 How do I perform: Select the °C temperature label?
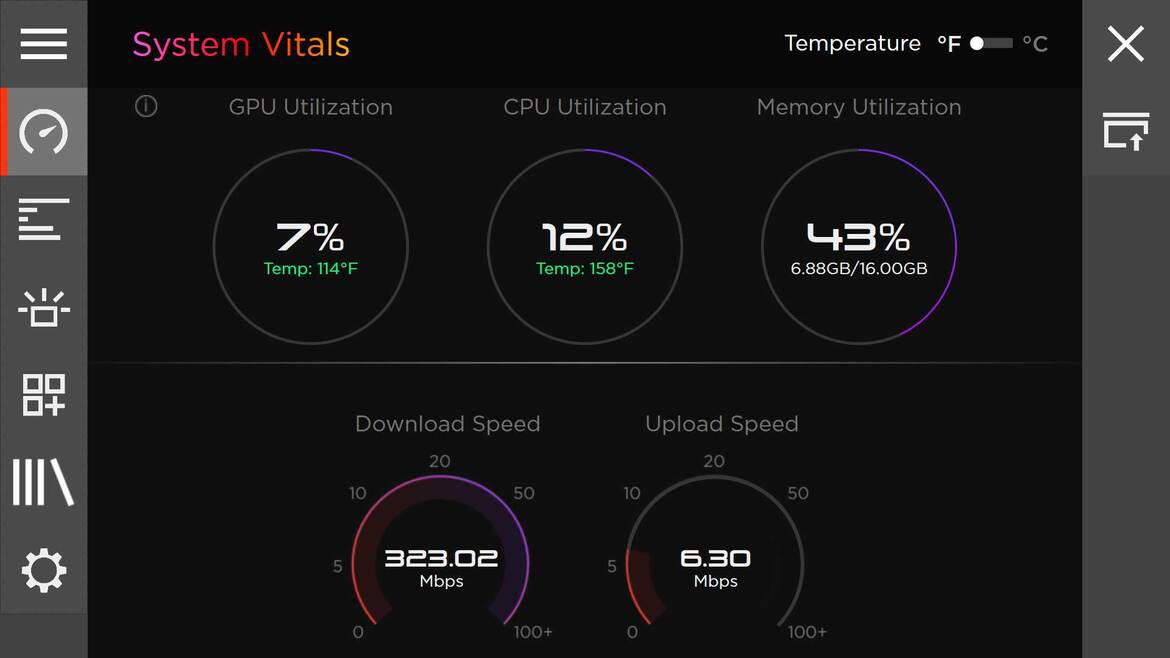coord(1035,43)
